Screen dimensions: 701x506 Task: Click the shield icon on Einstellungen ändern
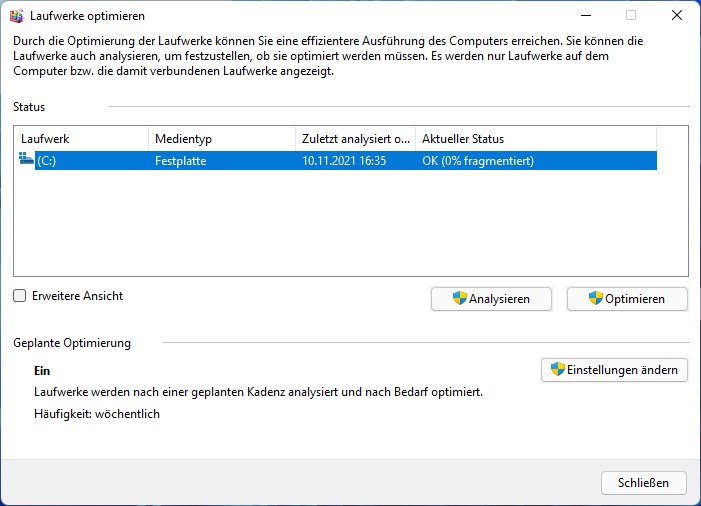click(558, 370)
